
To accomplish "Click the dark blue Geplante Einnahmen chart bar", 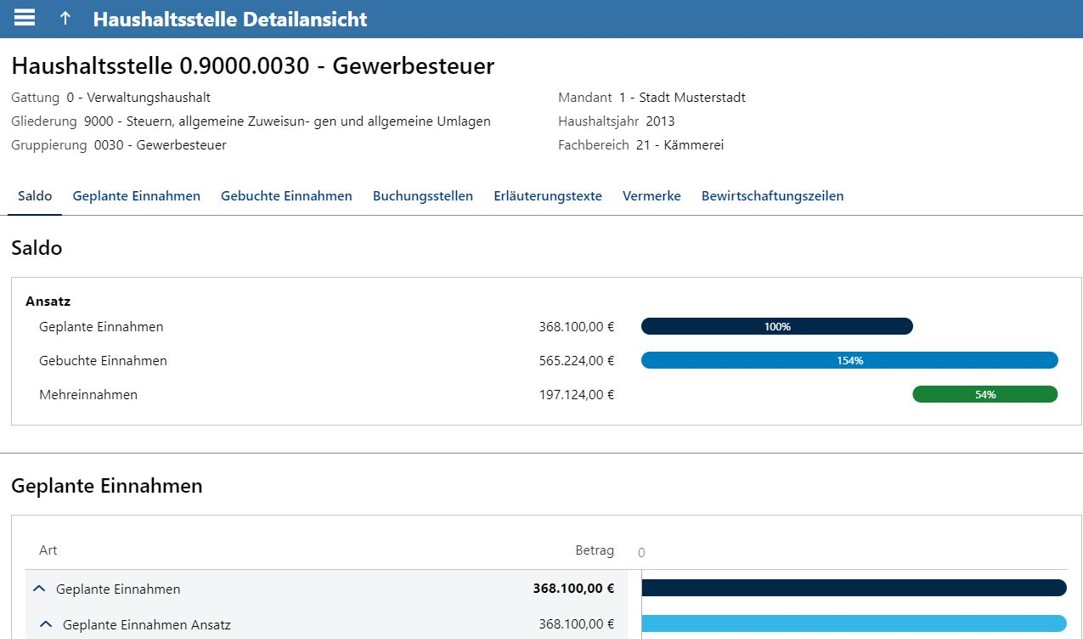I will coord(853,588).
